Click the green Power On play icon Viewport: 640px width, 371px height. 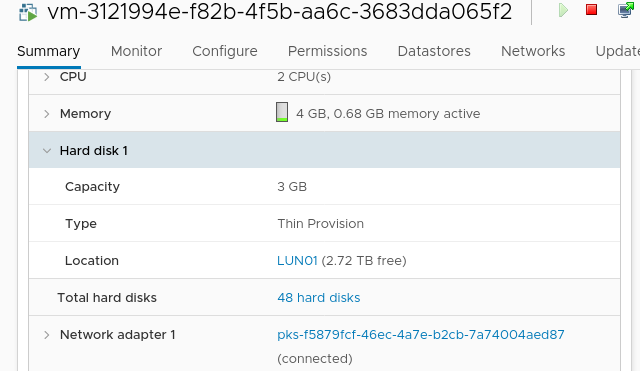(563, 10)
